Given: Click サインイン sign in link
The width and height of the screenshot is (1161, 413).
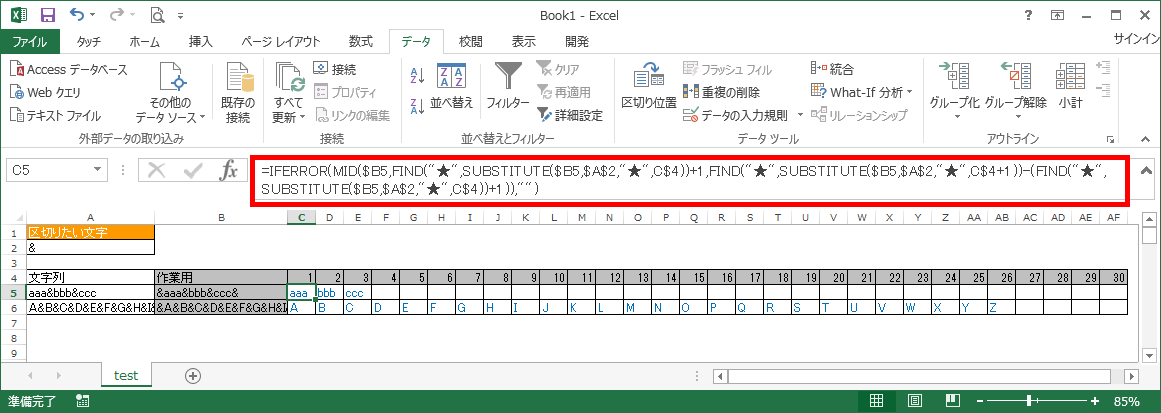Looking at the screenshot, I should pos(1137,41).
